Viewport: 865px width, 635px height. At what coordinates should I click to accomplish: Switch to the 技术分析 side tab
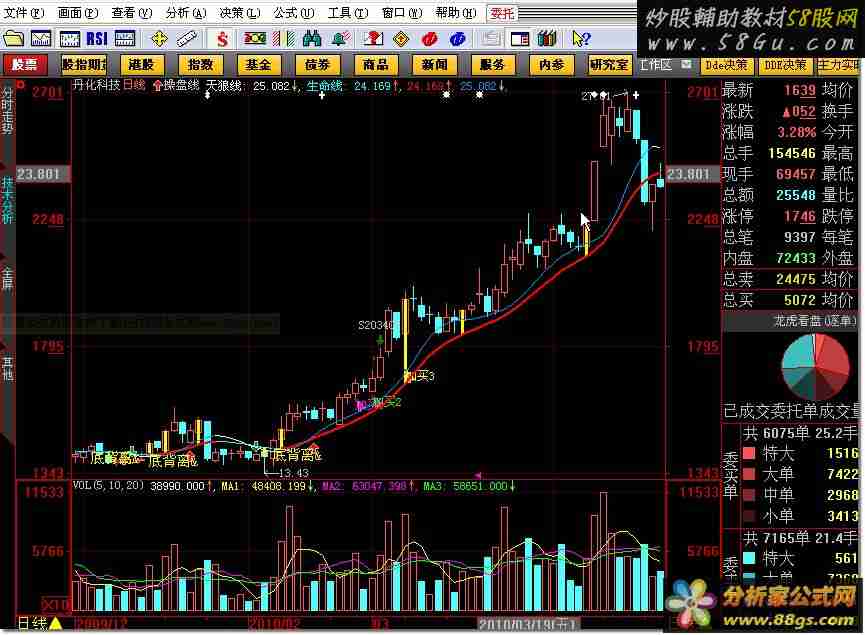click(7, 200)
